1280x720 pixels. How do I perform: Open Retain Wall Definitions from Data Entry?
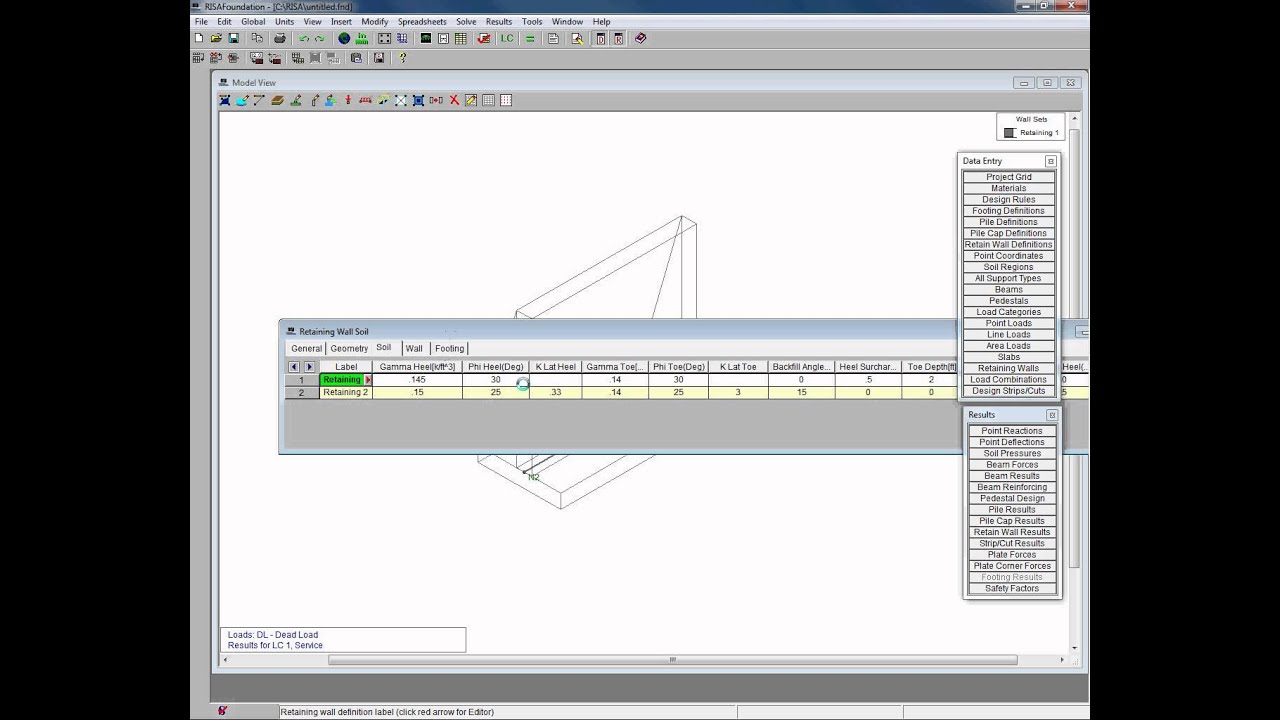click(1008, 244)
